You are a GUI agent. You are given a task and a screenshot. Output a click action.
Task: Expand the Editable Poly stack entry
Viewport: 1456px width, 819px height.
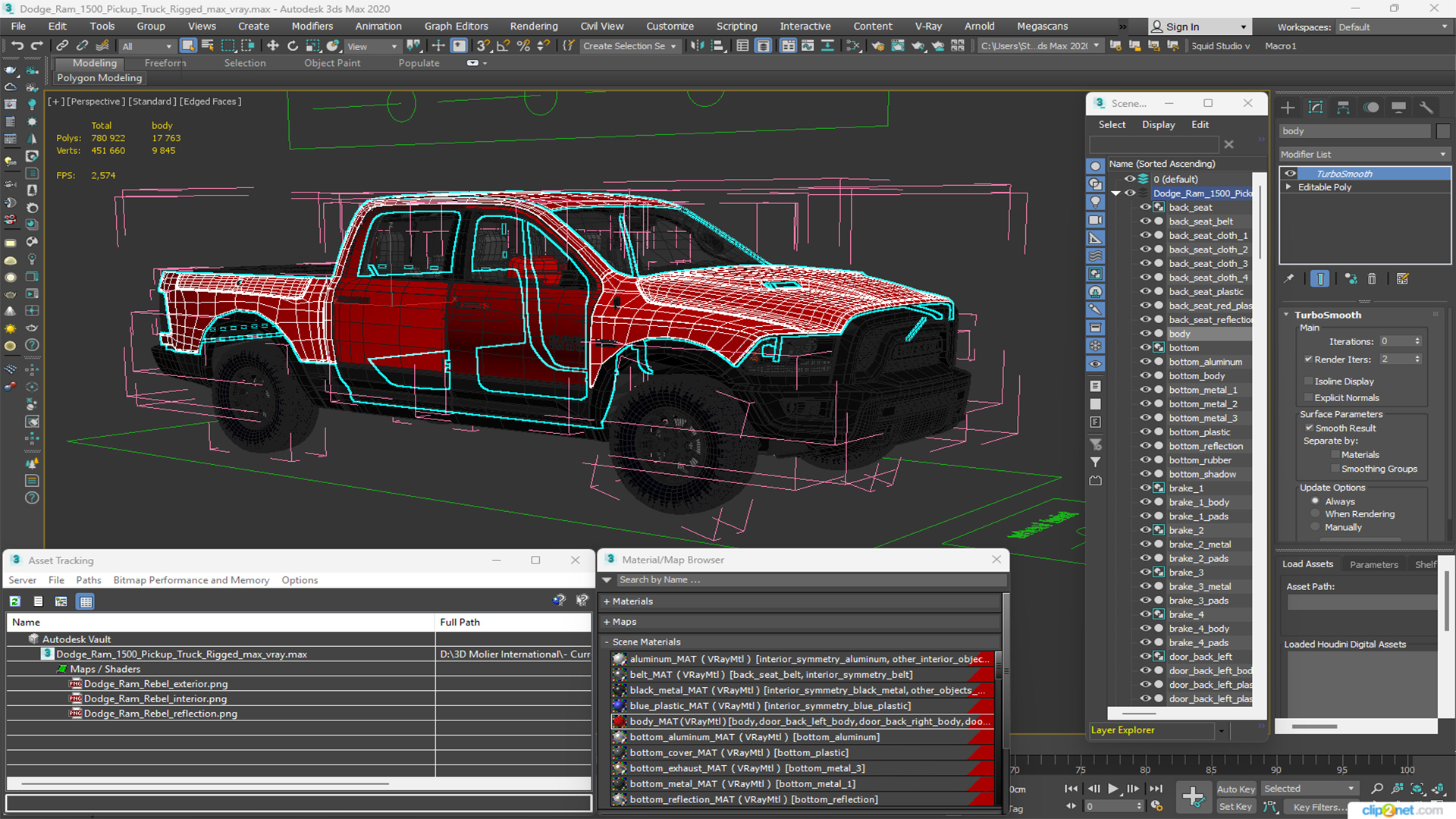click(1288, 187)
